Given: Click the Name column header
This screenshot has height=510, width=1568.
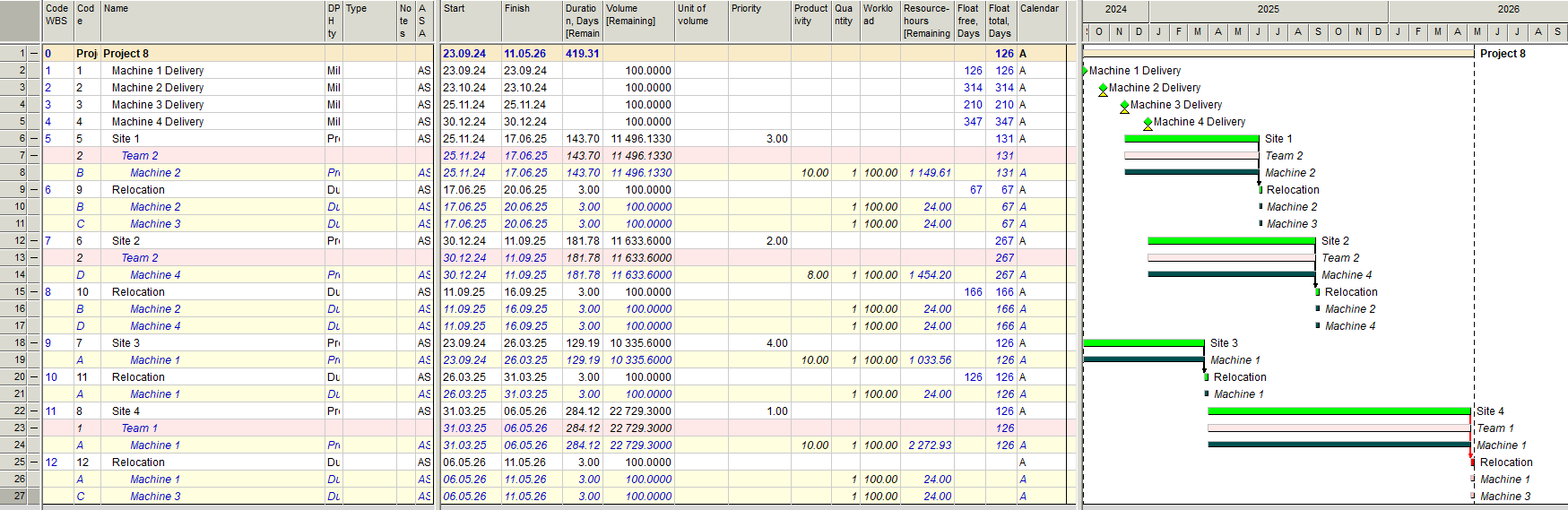Looking at the screenshot, I should point(212,21).
